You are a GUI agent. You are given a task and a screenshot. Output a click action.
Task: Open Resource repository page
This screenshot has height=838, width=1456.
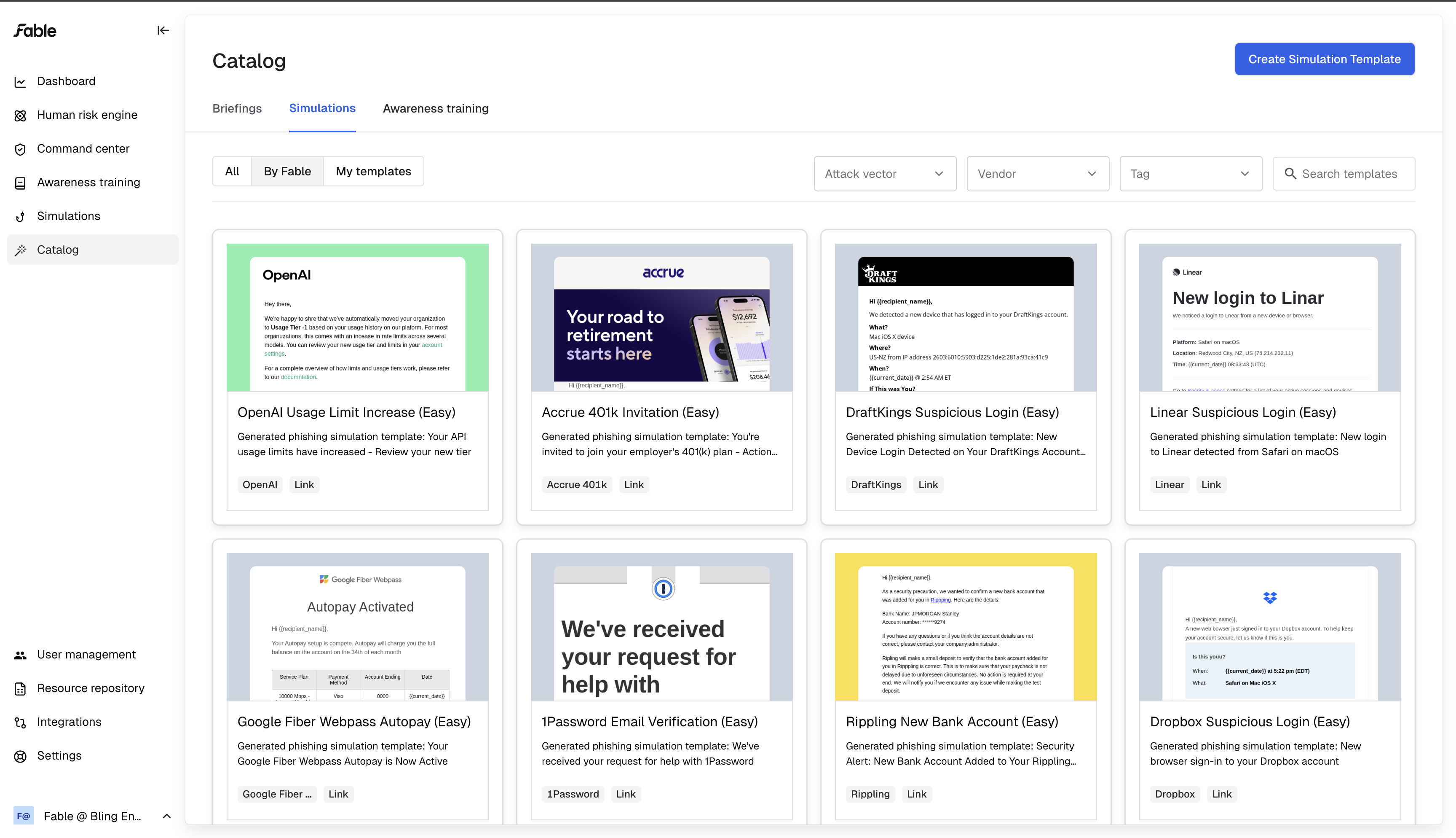[91, 688]
